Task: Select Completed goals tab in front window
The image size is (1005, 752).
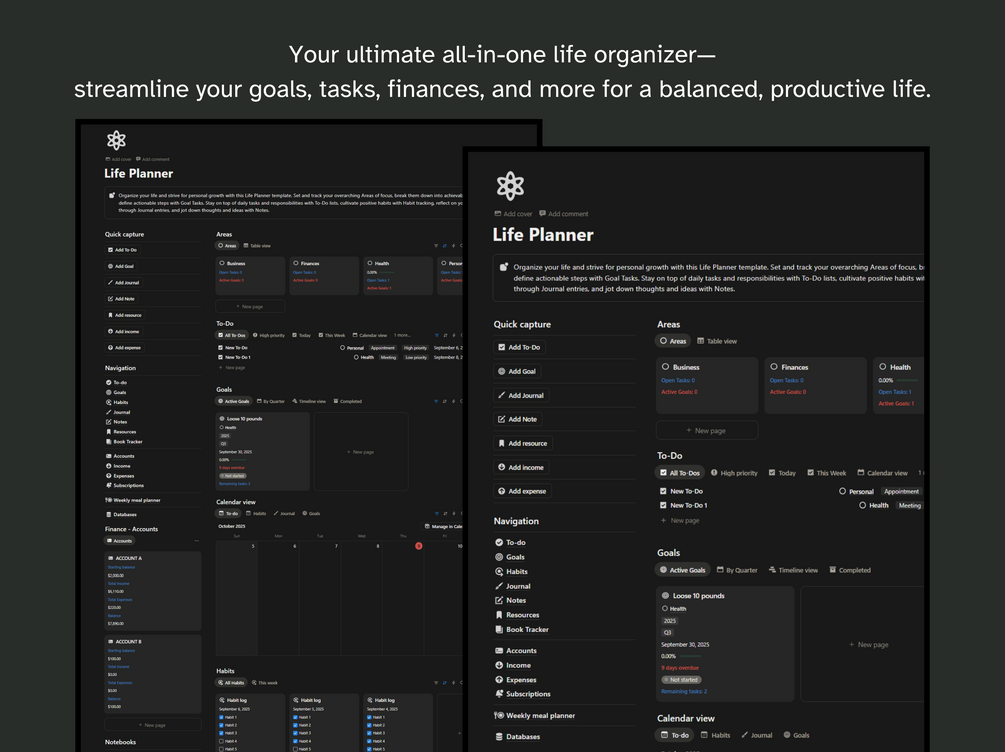Action: pyautogui.click(x=849, y=570)
